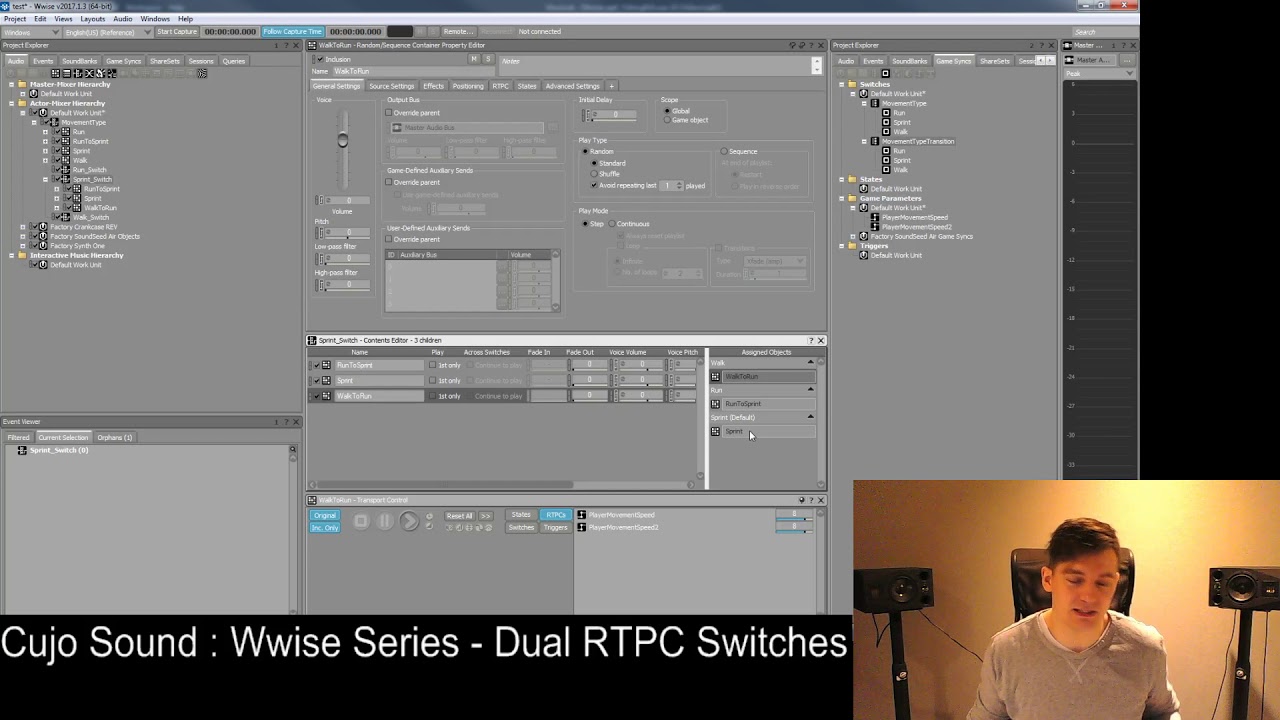Click the Sprint icon under Sprint (Default) in Assigned Objects
Screen dimensions: 1280x720
[715, 431]
